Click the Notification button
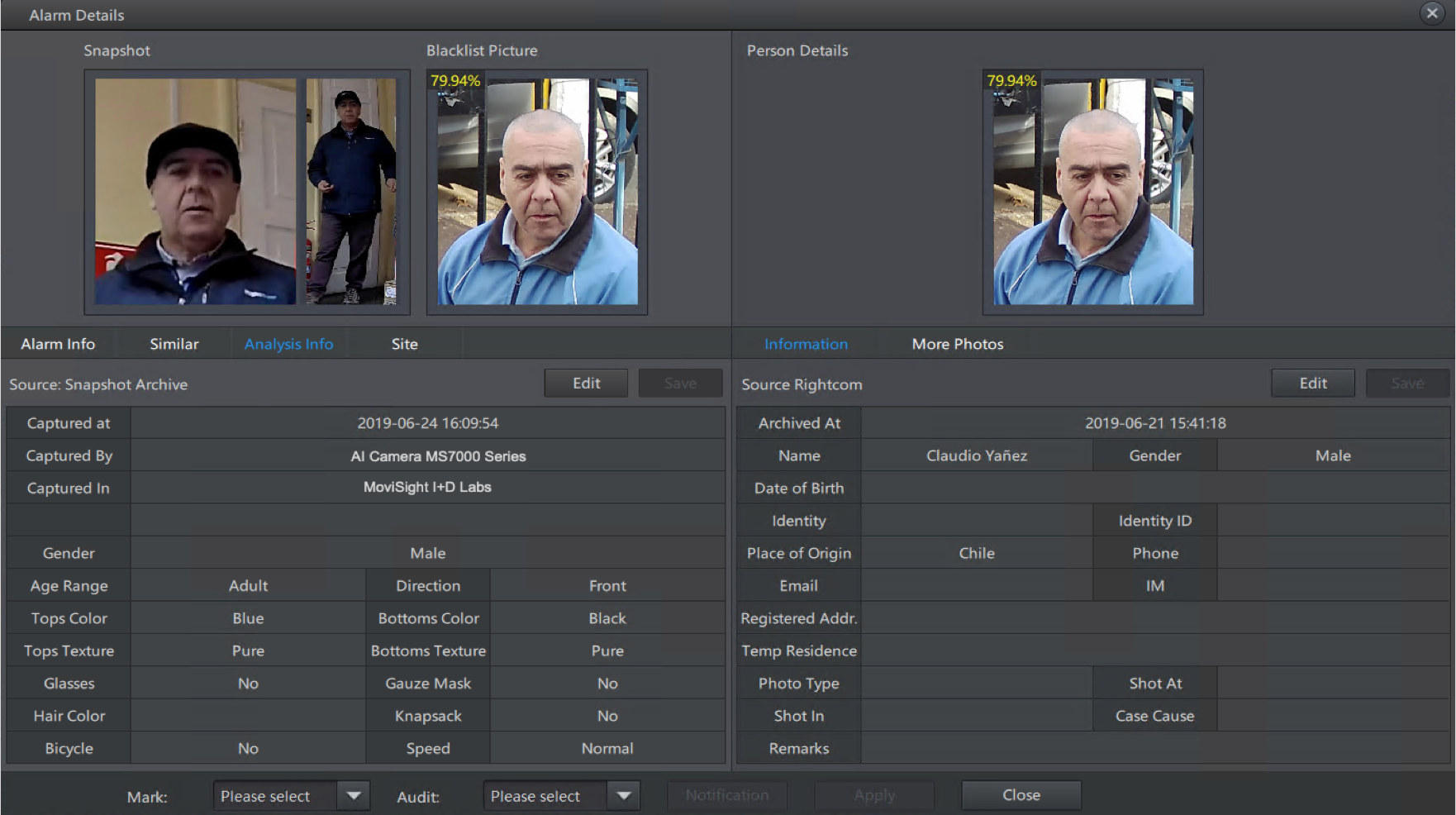Screen dimensions: 1456x815 pos(726,795)
